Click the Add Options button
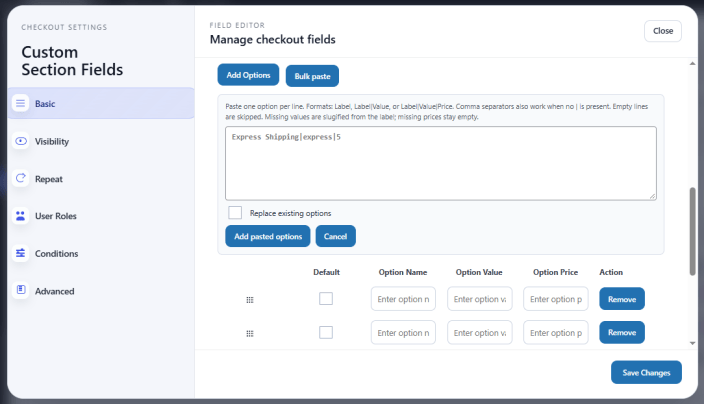 [248, 75]
